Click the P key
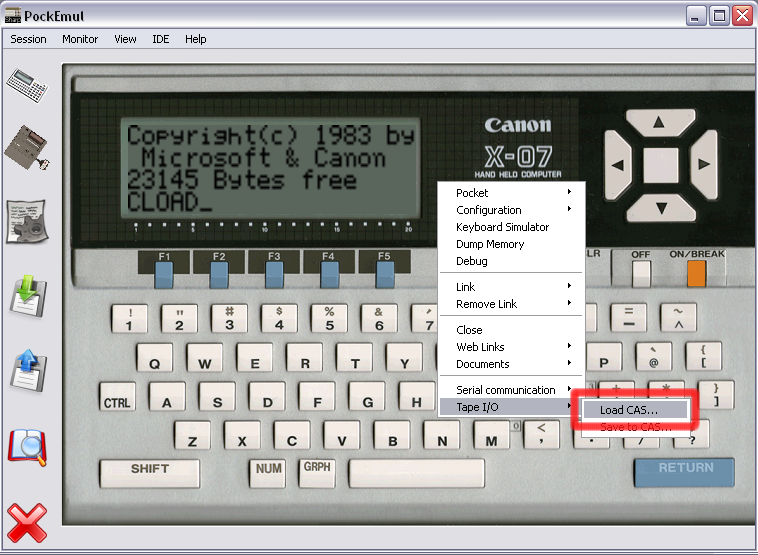 coord(604,357)
